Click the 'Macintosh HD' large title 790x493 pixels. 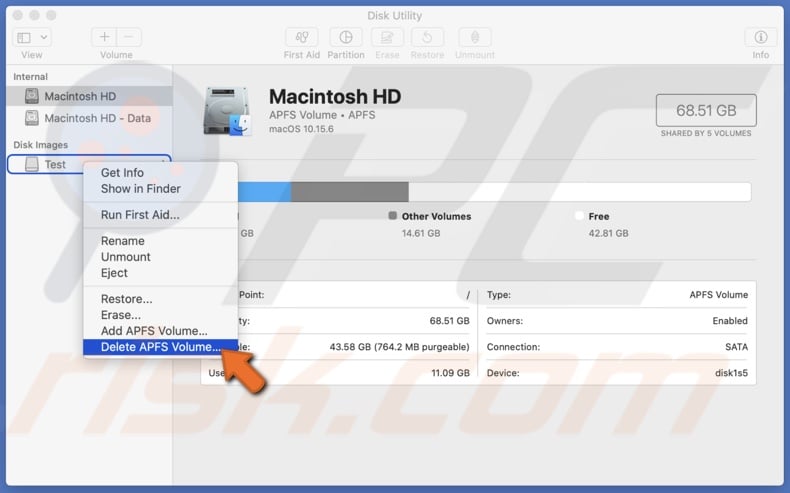pos(335,97)
